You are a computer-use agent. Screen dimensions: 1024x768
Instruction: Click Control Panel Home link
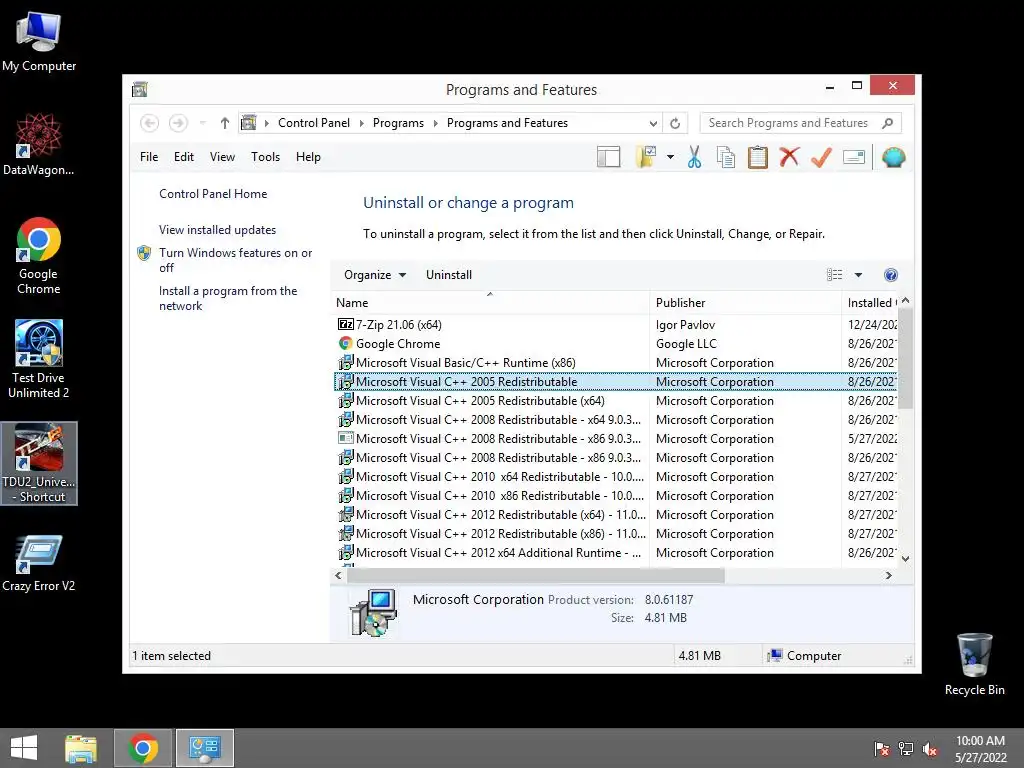213,194
